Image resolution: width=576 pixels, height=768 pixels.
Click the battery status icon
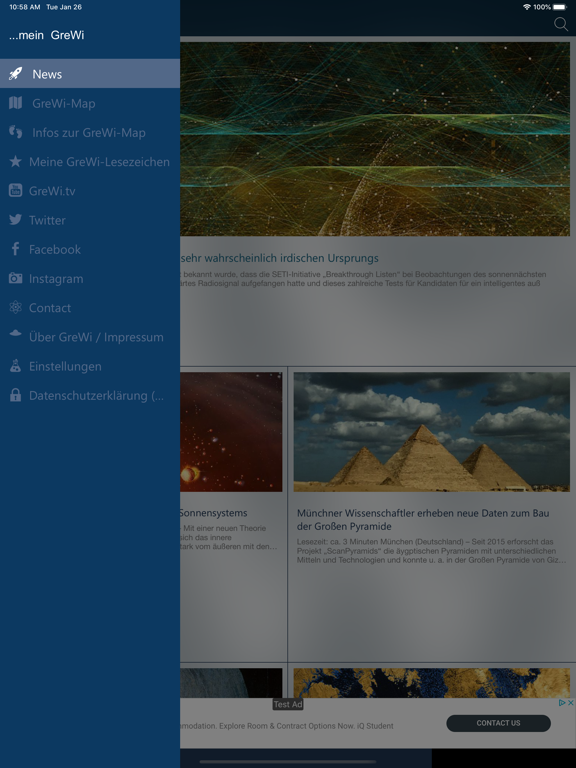click(560, 7)
